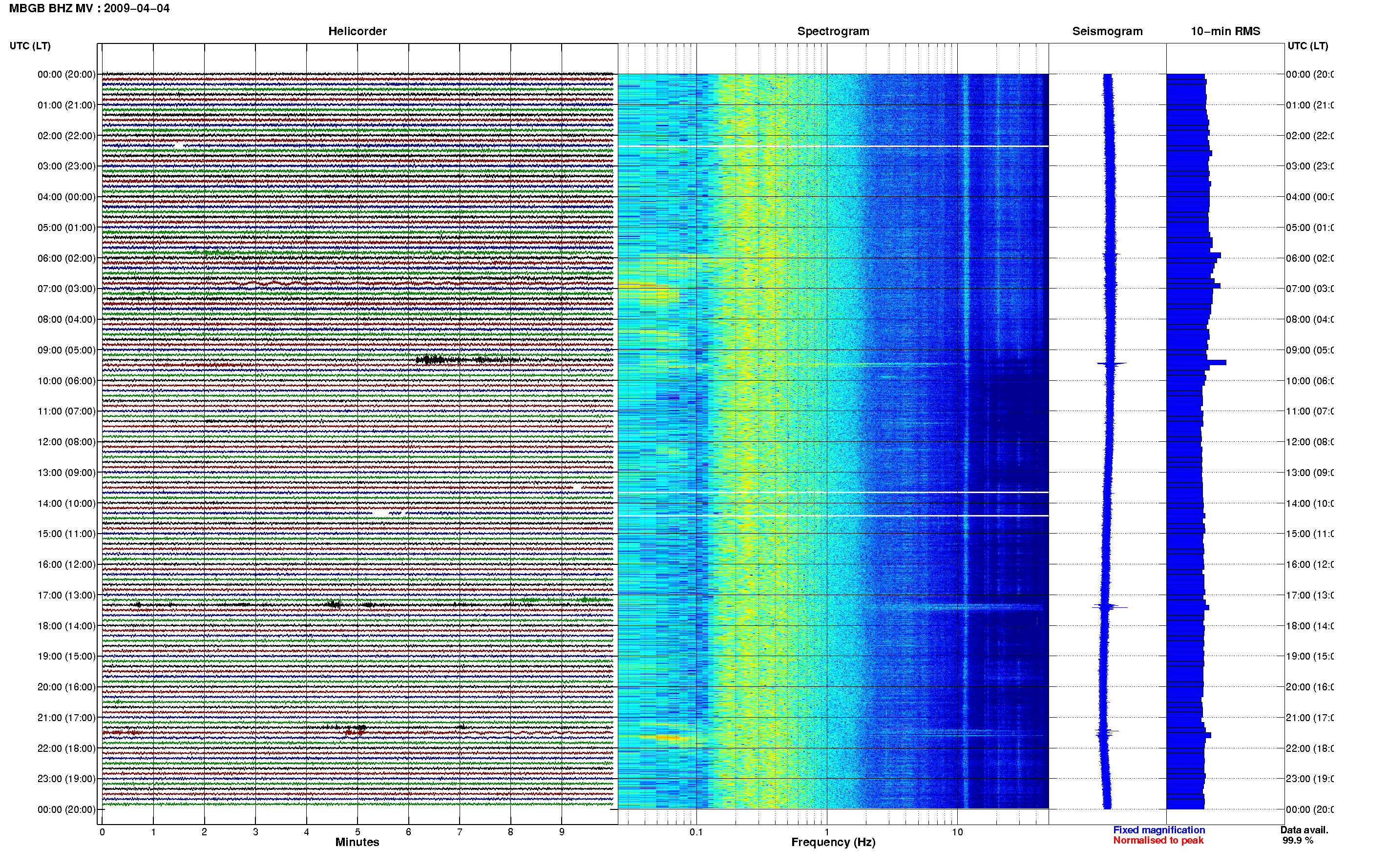The image size is (1389, 868).
Task: Select the '13:00 (09:00)' time label
Action: [66, 473]
